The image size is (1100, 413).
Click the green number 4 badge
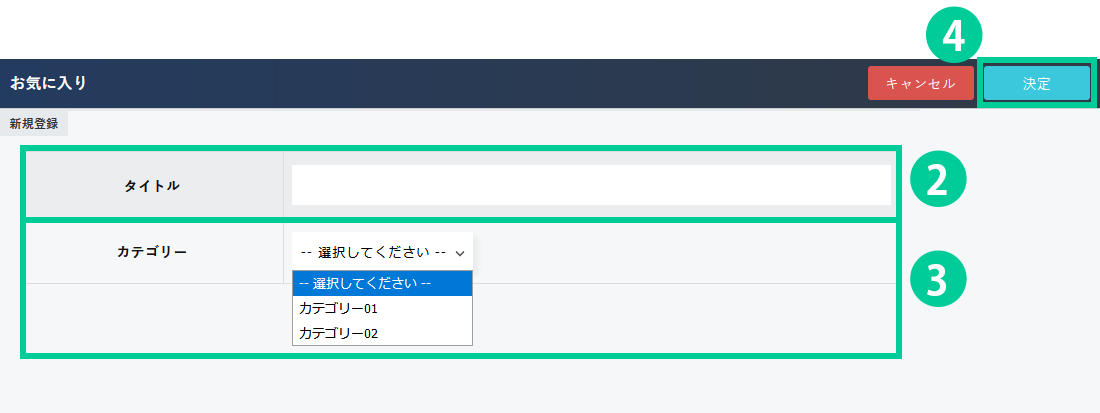point(953,37)
